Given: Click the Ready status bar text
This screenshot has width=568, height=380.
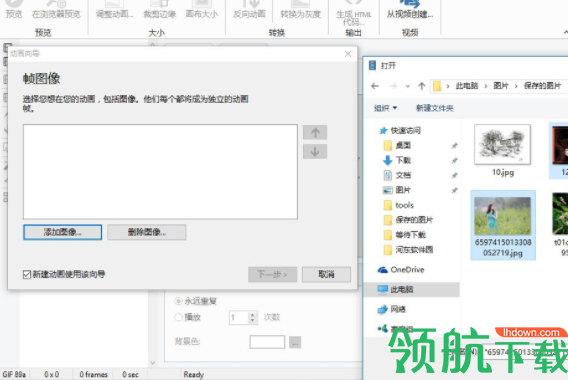Looking at the screenshot, I should click(x=194, y=375).
